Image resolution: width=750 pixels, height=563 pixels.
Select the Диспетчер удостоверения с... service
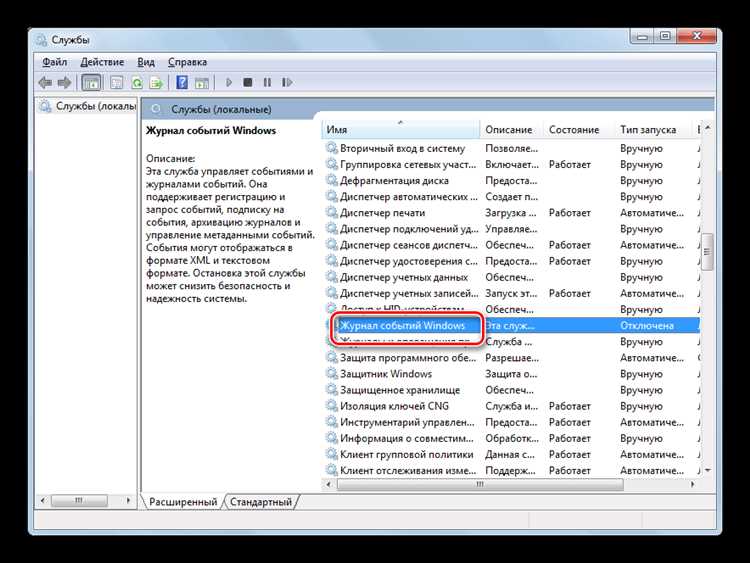point(511,261)
